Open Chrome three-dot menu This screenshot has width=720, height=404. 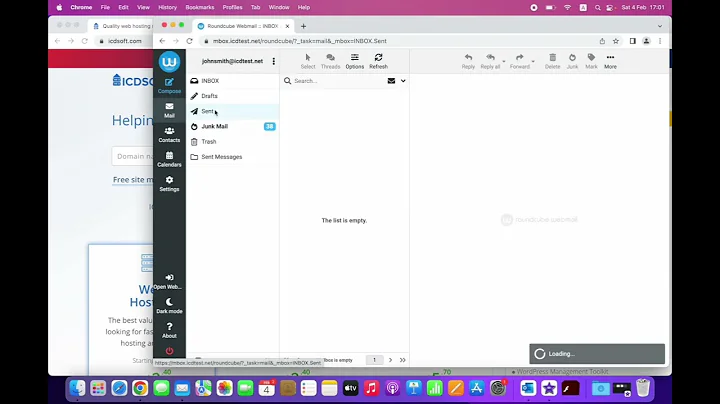[660, 41]
